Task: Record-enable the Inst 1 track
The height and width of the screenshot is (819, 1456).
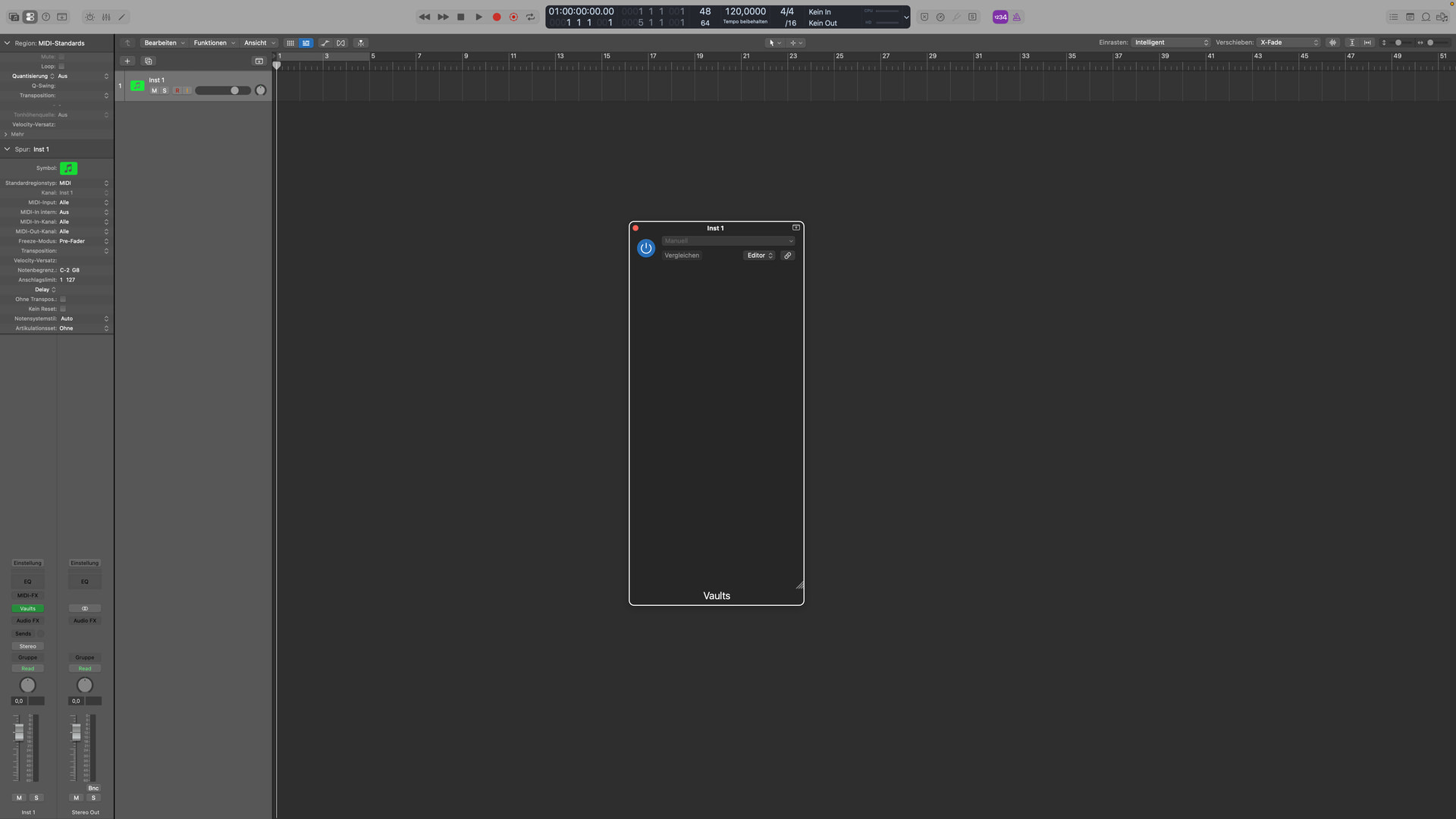Action: coord(177,91)
